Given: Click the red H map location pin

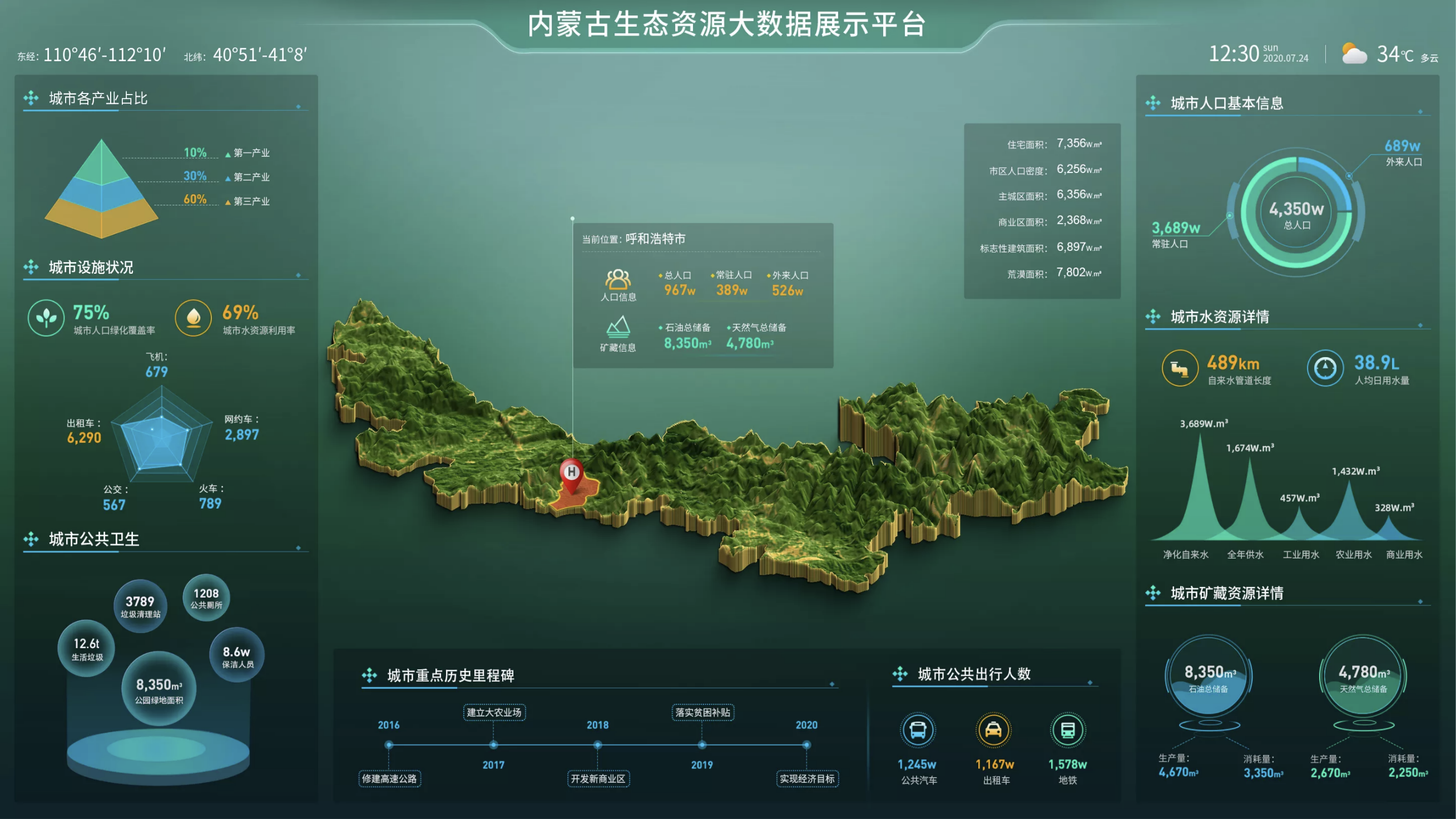Looking at the screenshot, I should coord(571,473).
